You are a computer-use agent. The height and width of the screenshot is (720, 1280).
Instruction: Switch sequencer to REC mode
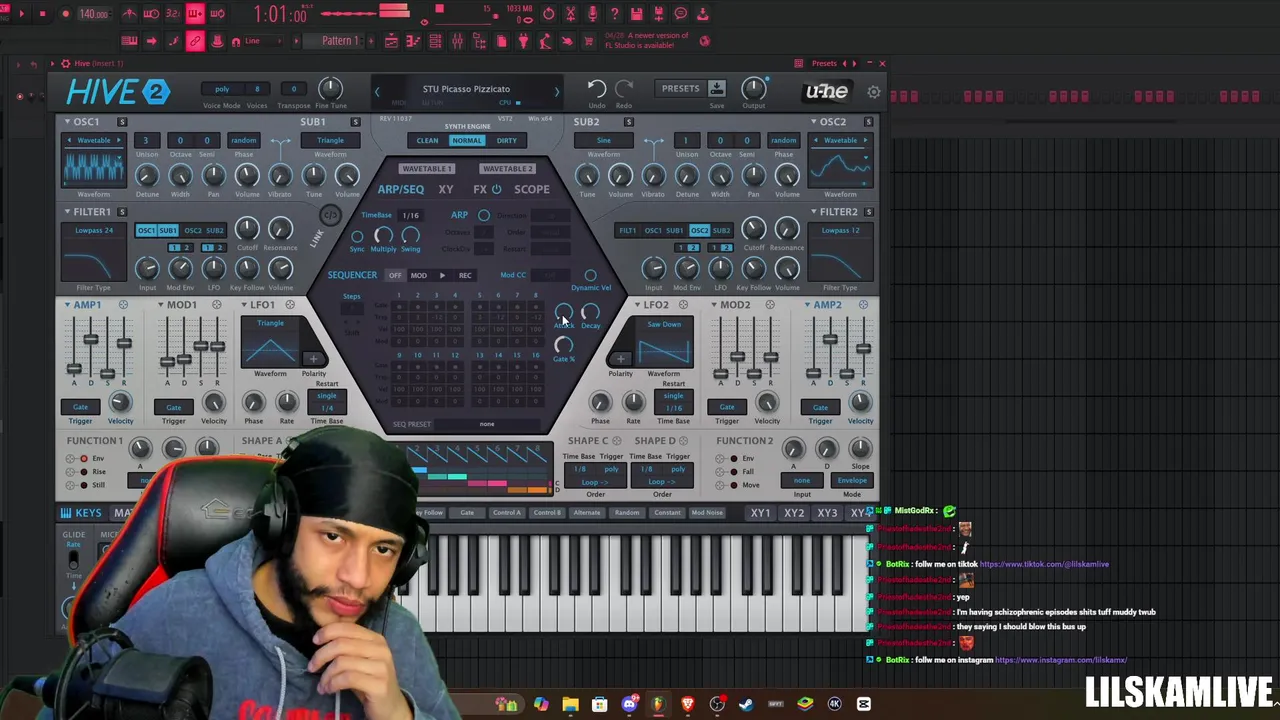(465, 275)
